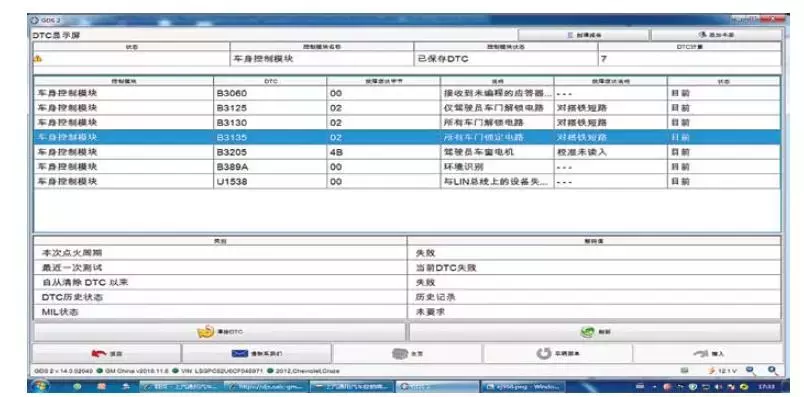The height and width of the screenshot is (397, 804).
Task: Open the home page button in bottom bar
Action: [407, 353]
